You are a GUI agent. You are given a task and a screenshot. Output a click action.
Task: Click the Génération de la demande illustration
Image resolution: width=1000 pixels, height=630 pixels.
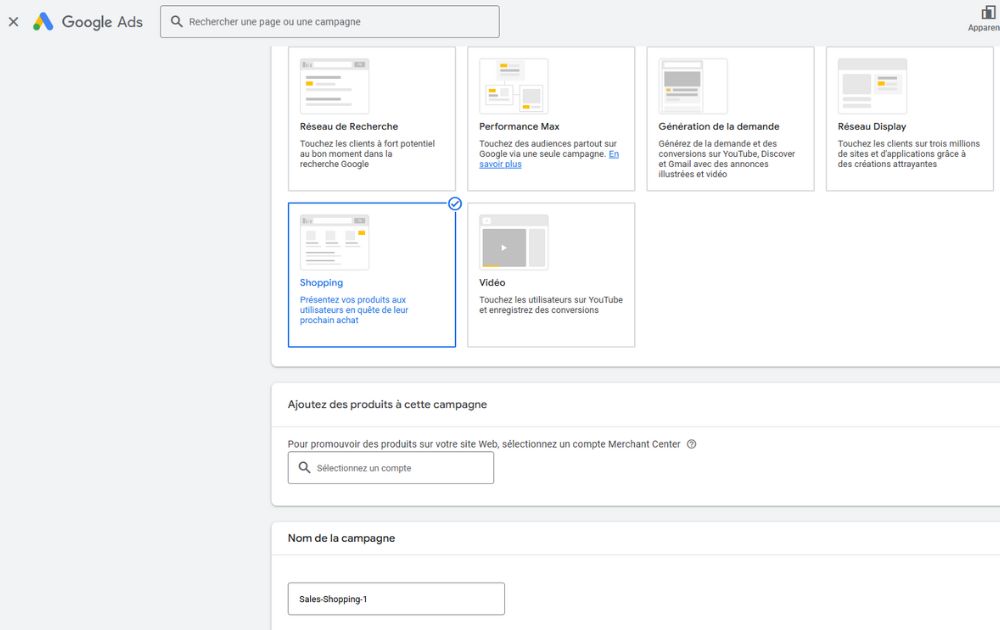coord(693,86)
